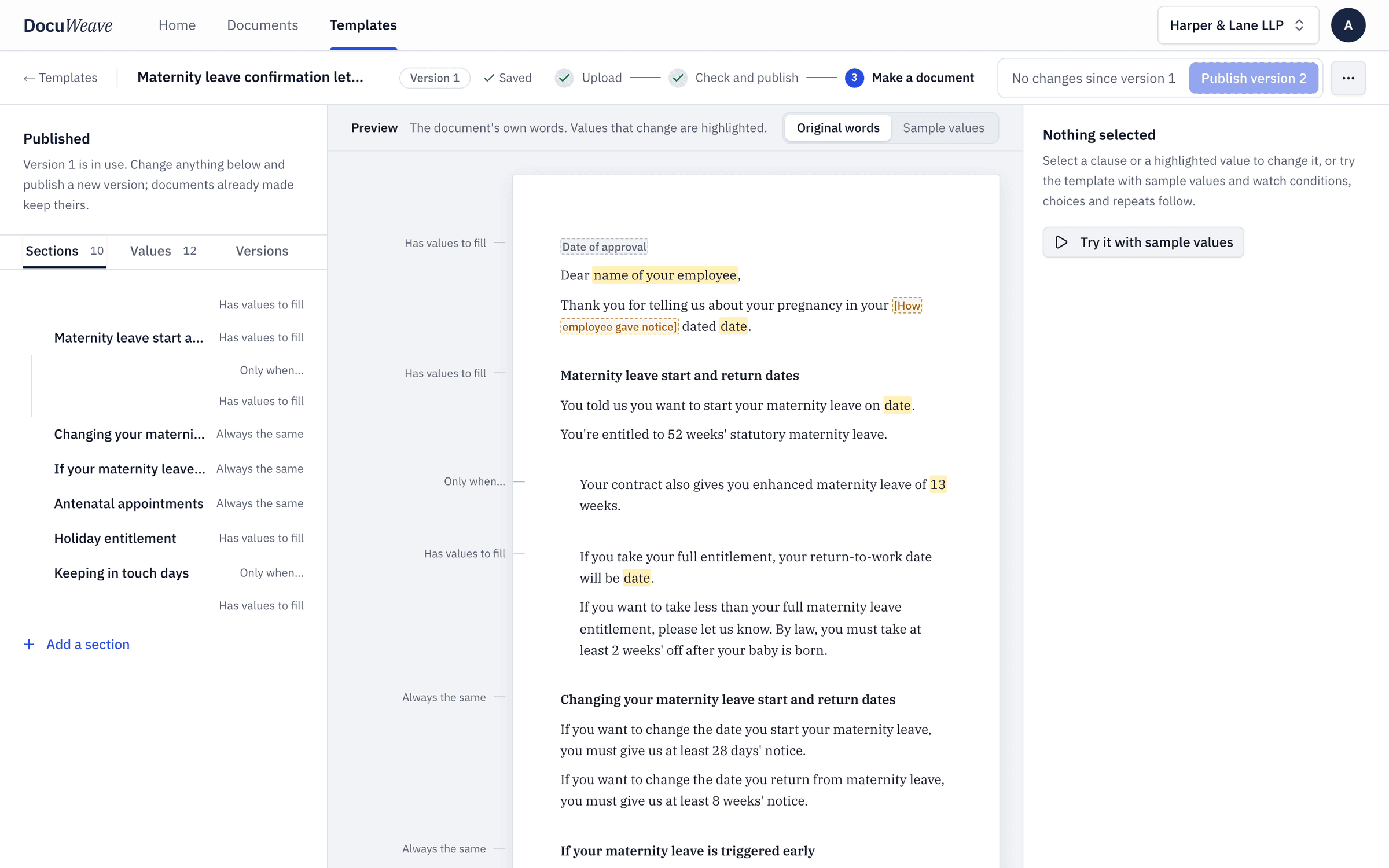The width and height of the screenshot is (1389, 868).
Task: Click the Make a document step
Action: (x=923, y=78)
